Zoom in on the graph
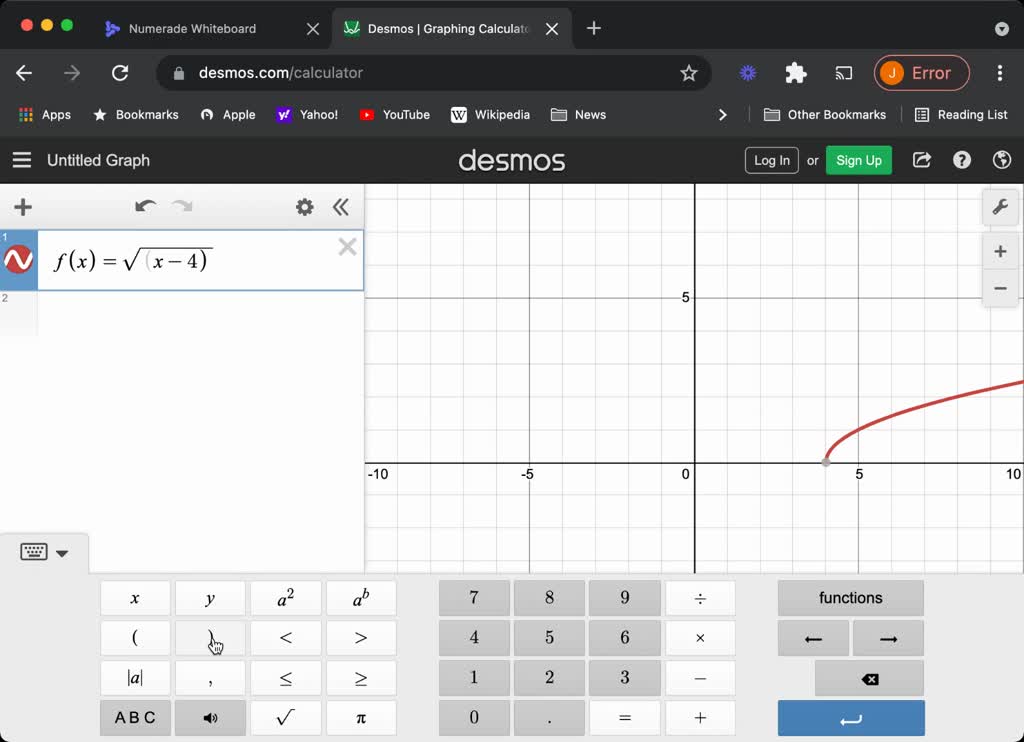 tap(1000, 251)
